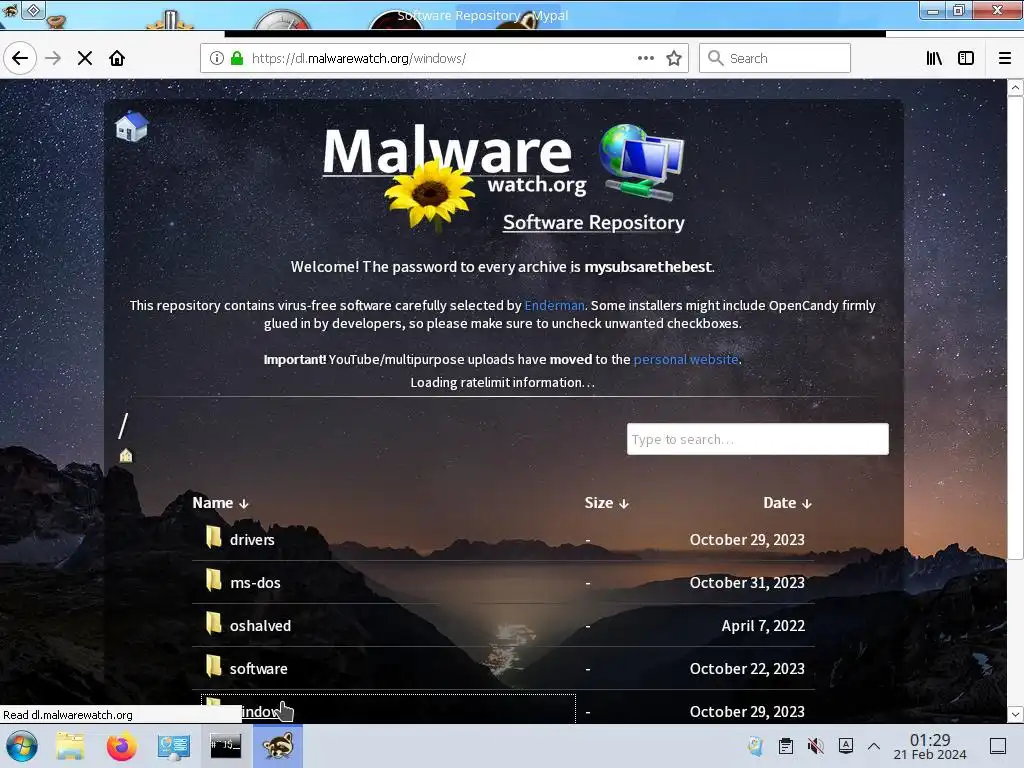Show site information icon in address bar

(x=217, y=58)
